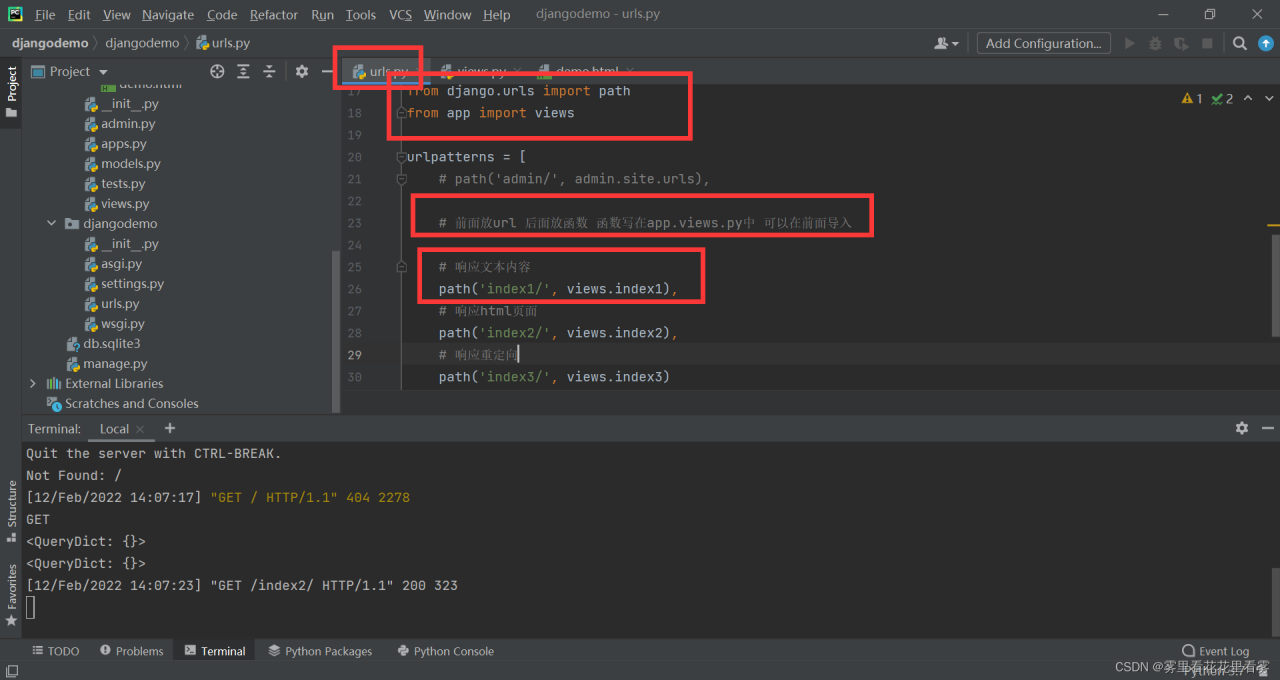Viewport: 1280px width, 680px height.
Task: Click the Run play icon
Action: click(x=1130, y=43)
